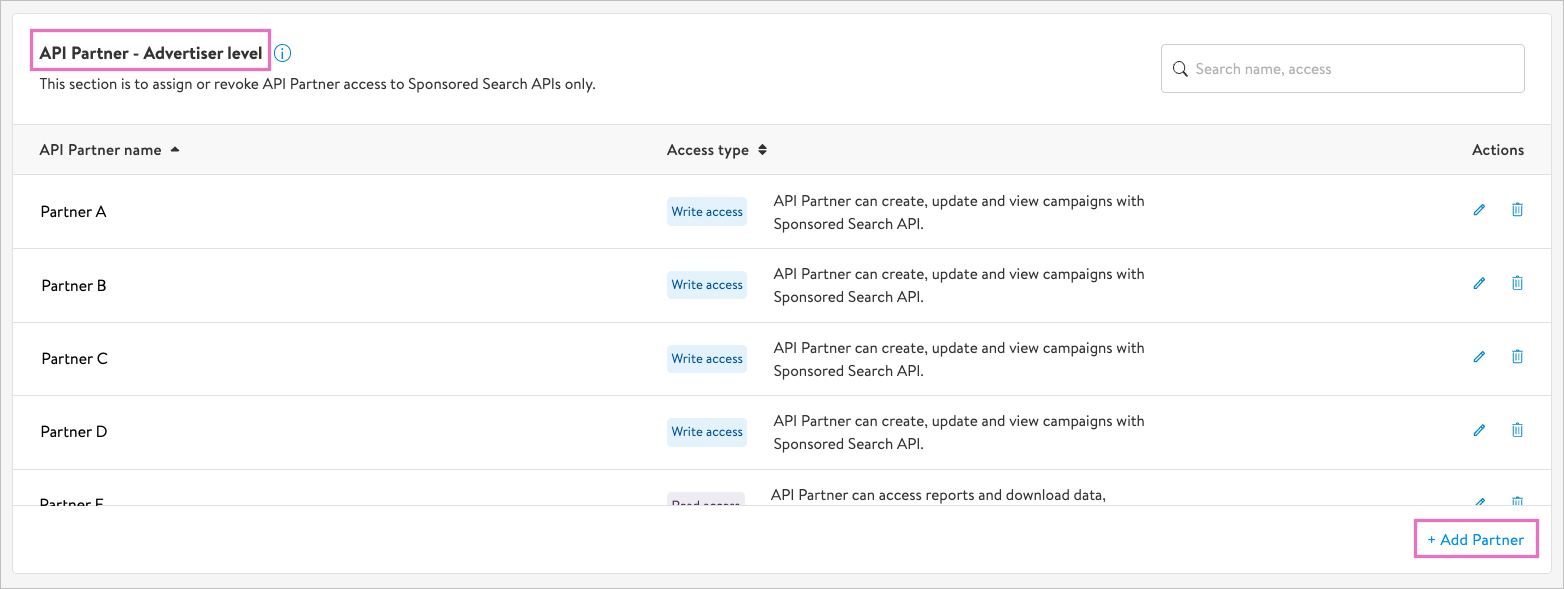The height and width of the screenshot is (589, 1564).
Task: Click the info icon beside API Partner title
Action: point(283,53)
